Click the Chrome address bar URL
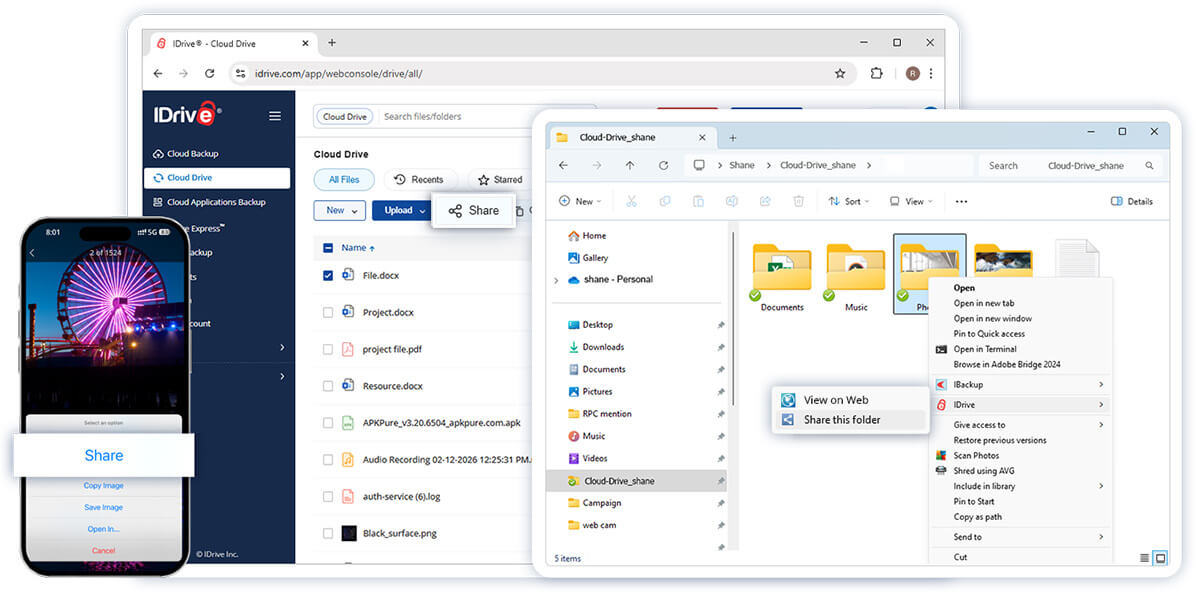This screenshot has width=1196, height=592. point(338,74)
